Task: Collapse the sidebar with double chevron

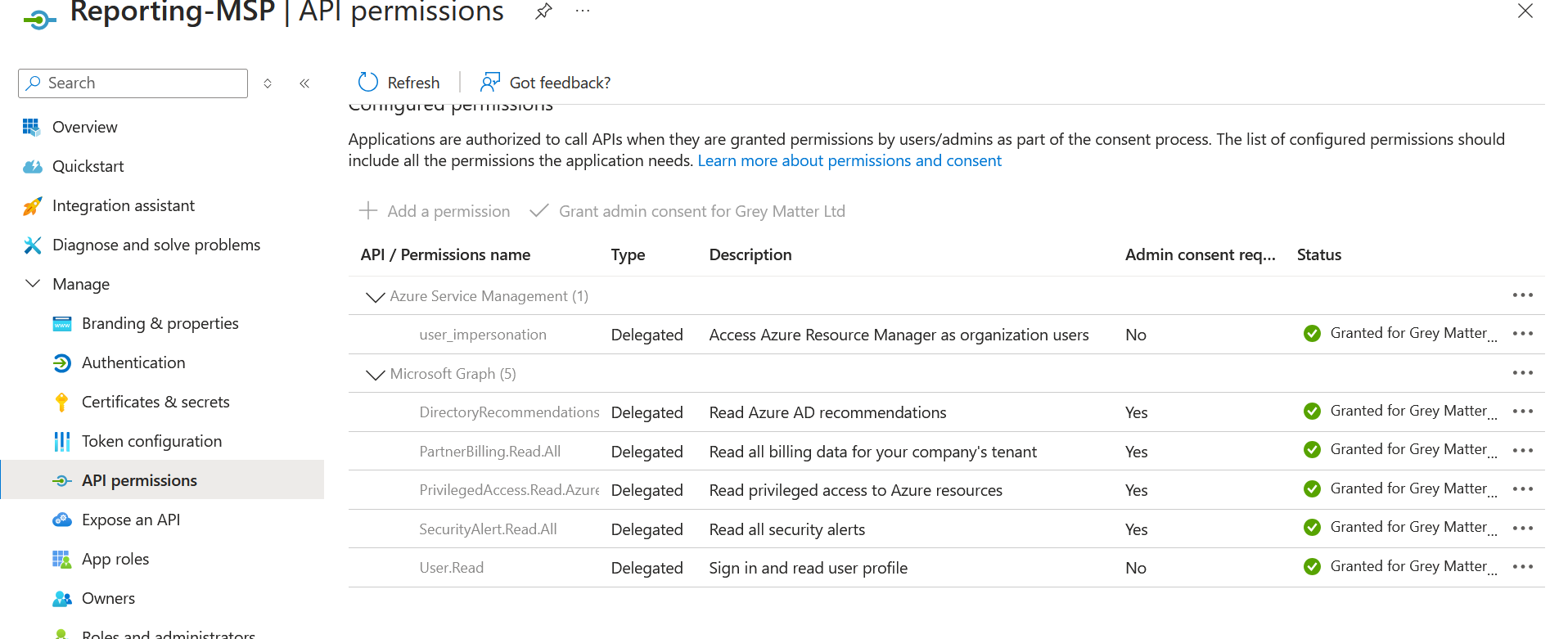Action: point(304,83)
